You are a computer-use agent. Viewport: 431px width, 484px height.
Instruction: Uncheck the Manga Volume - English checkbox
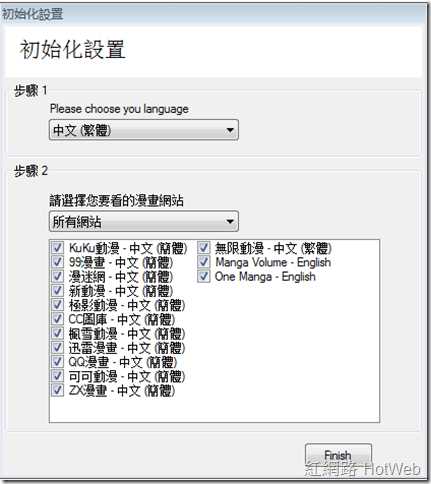coord(203,262)
